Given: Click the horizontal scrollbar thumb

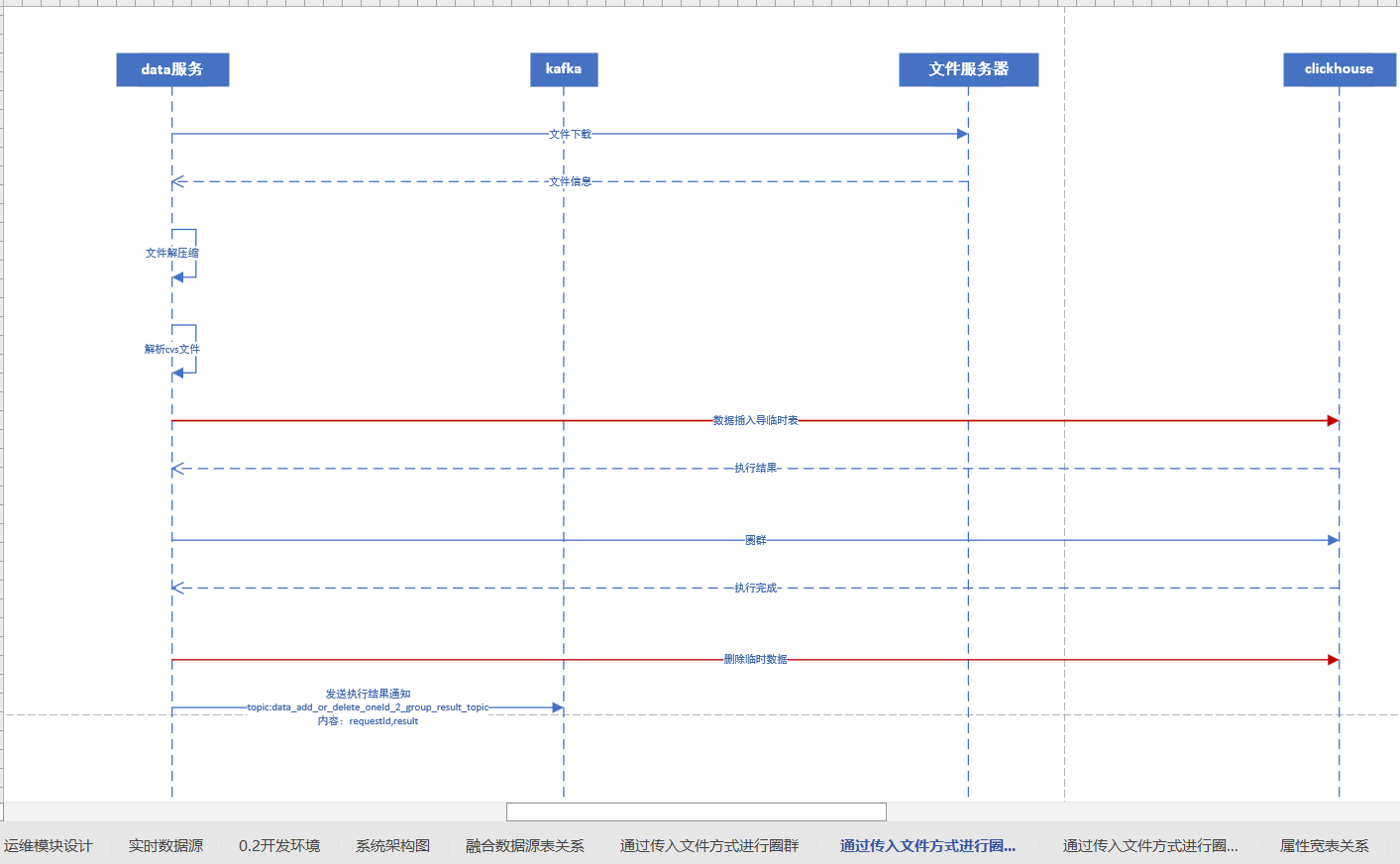Looking at the screenshot, I should click(697, 811).
